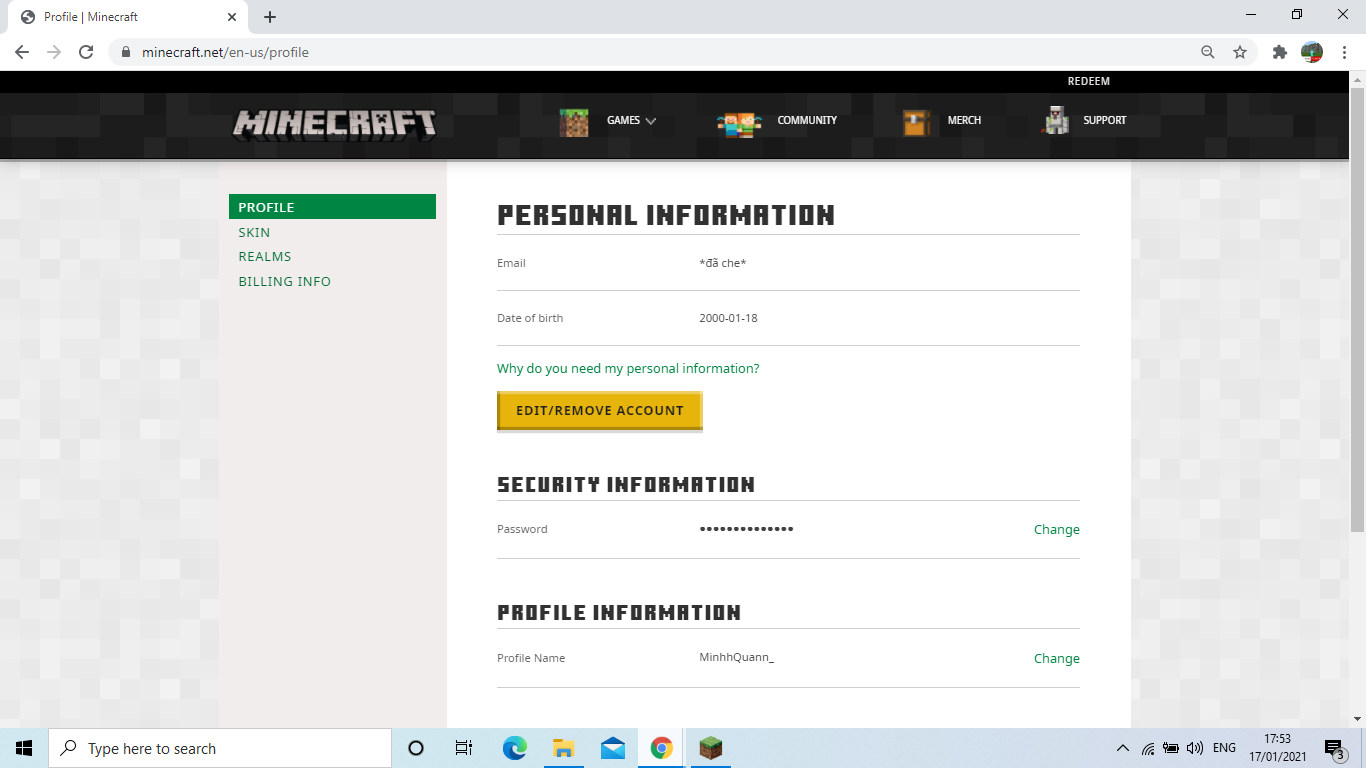The height and width of the screenshot is (768, 1366).
Task: Click the date of birth value 2000-01-18
Action: point(729,318)
